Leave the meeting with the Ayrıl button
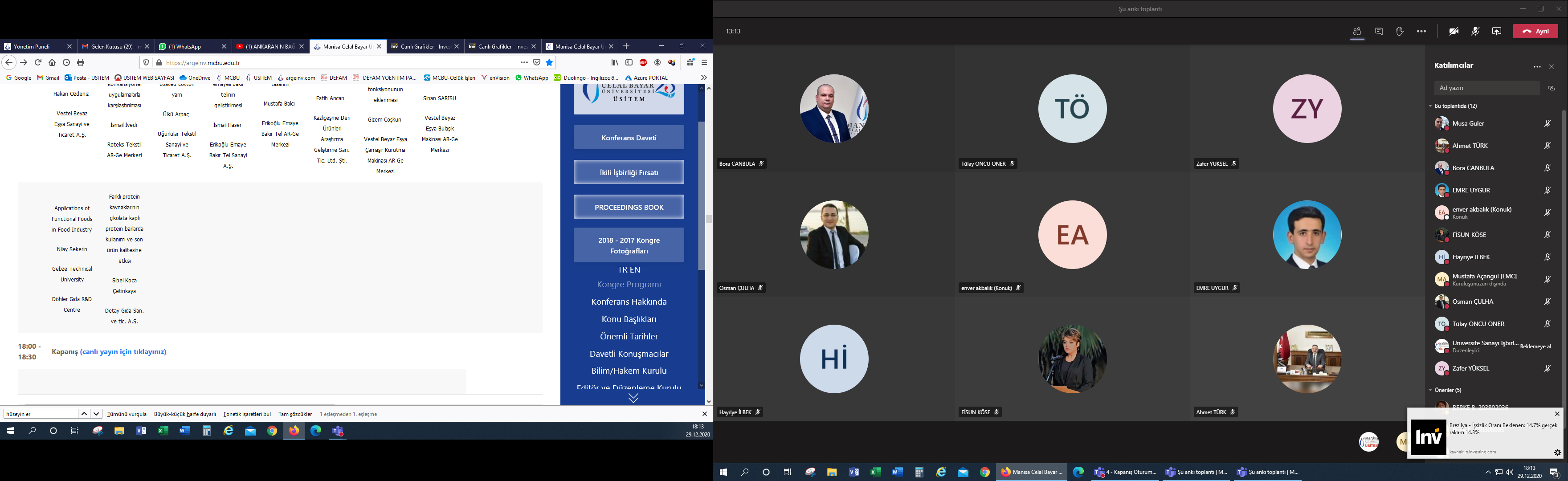 point(1535,32)
